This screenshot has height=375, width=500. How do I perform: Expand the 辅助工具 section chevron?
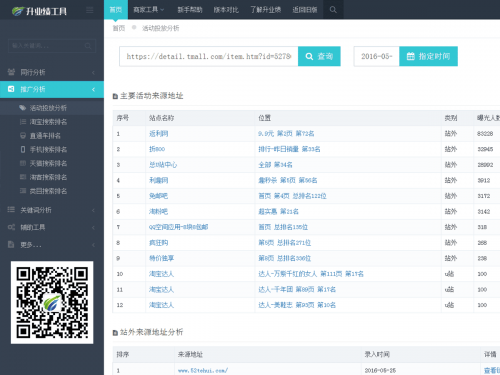tap(93, 228)
